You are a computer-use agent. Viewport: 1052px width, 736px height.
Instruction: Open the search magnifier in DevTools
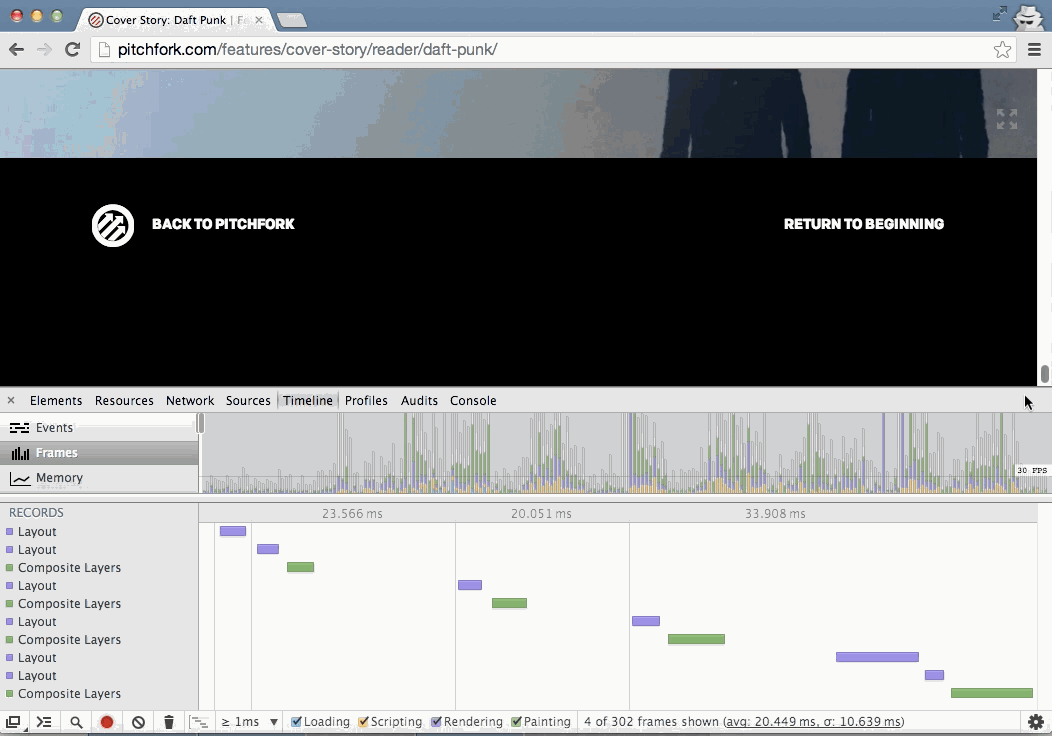click(76, 722)
